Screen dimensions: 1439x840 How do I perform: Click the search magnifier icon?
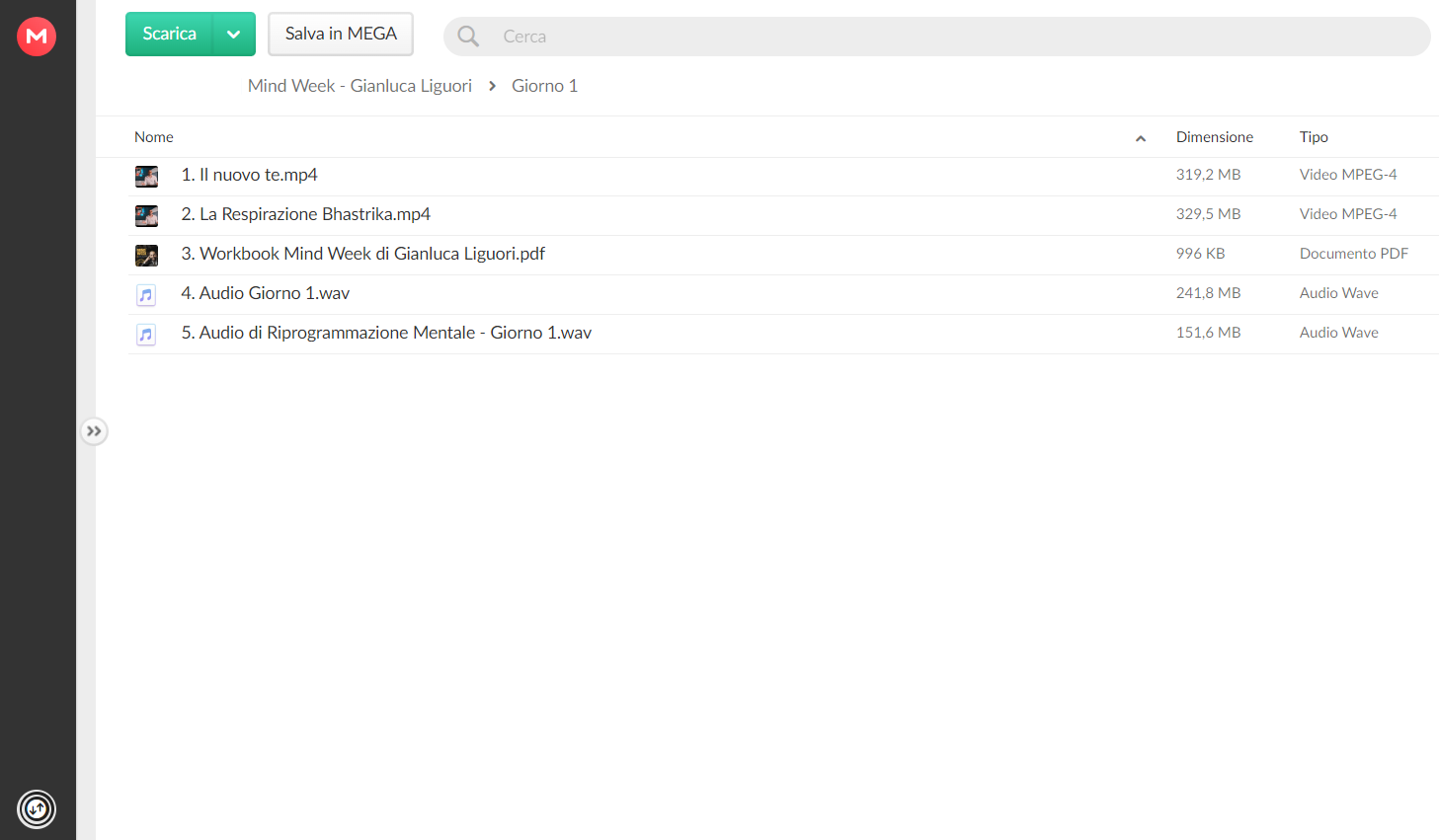coord(468,37)
